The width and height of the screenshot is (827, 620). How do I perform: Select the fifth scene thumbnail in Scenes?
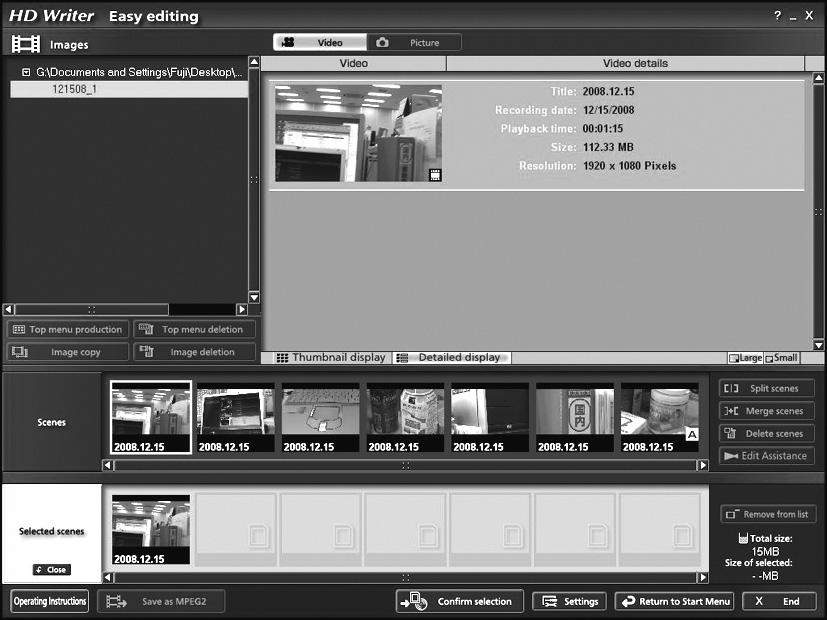click(x=490, y=417)
